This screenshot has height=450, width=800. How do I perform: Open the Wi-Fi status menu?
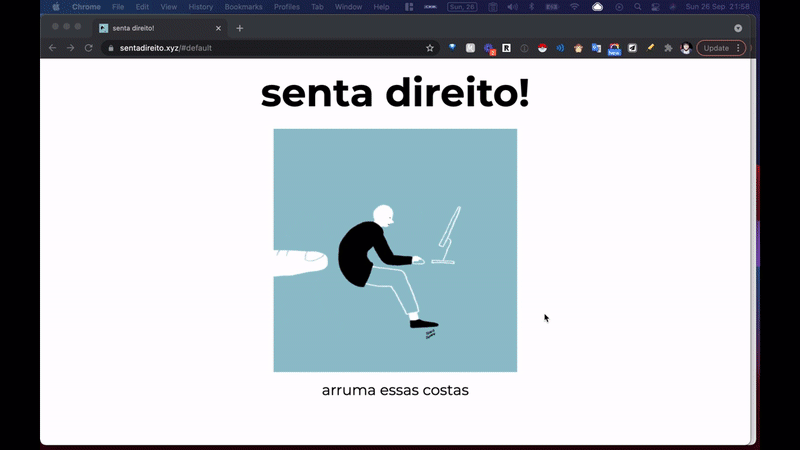pyautogui.click(x=574, y=7)
